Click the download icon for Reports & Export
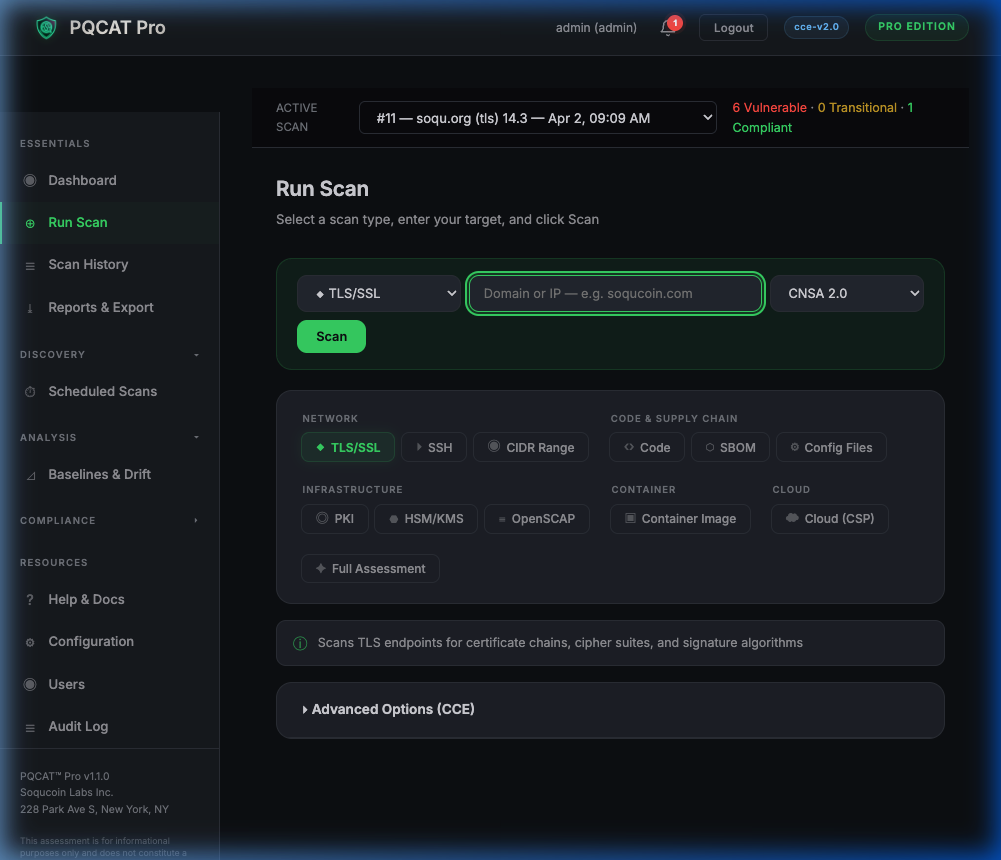This screenshot has width=1001, height=860. coord(30,307)
